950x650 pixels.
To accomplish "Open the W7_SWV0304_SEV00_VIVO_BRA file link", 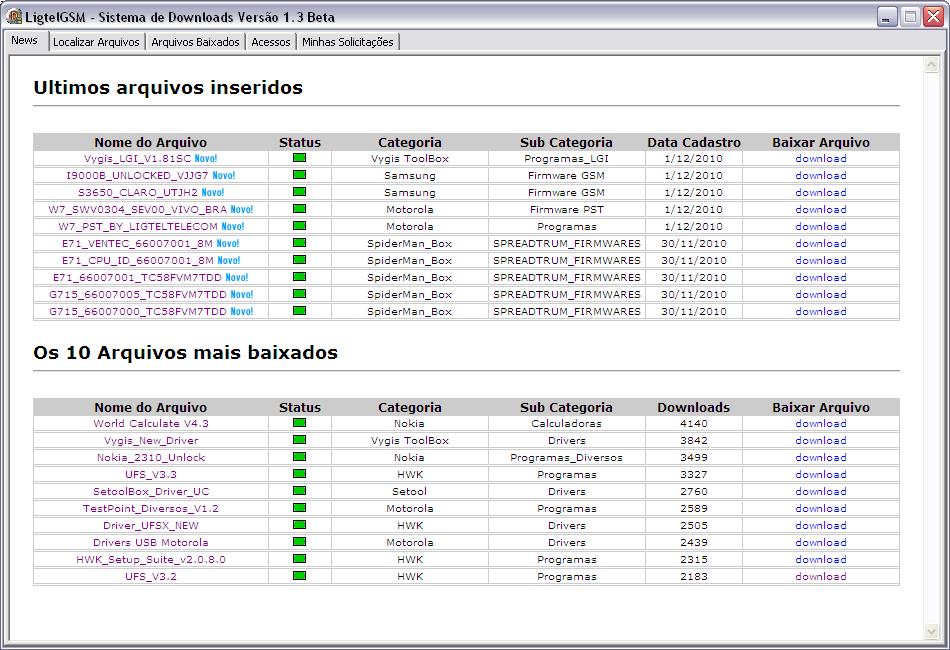I will click(x=138, y=210).
